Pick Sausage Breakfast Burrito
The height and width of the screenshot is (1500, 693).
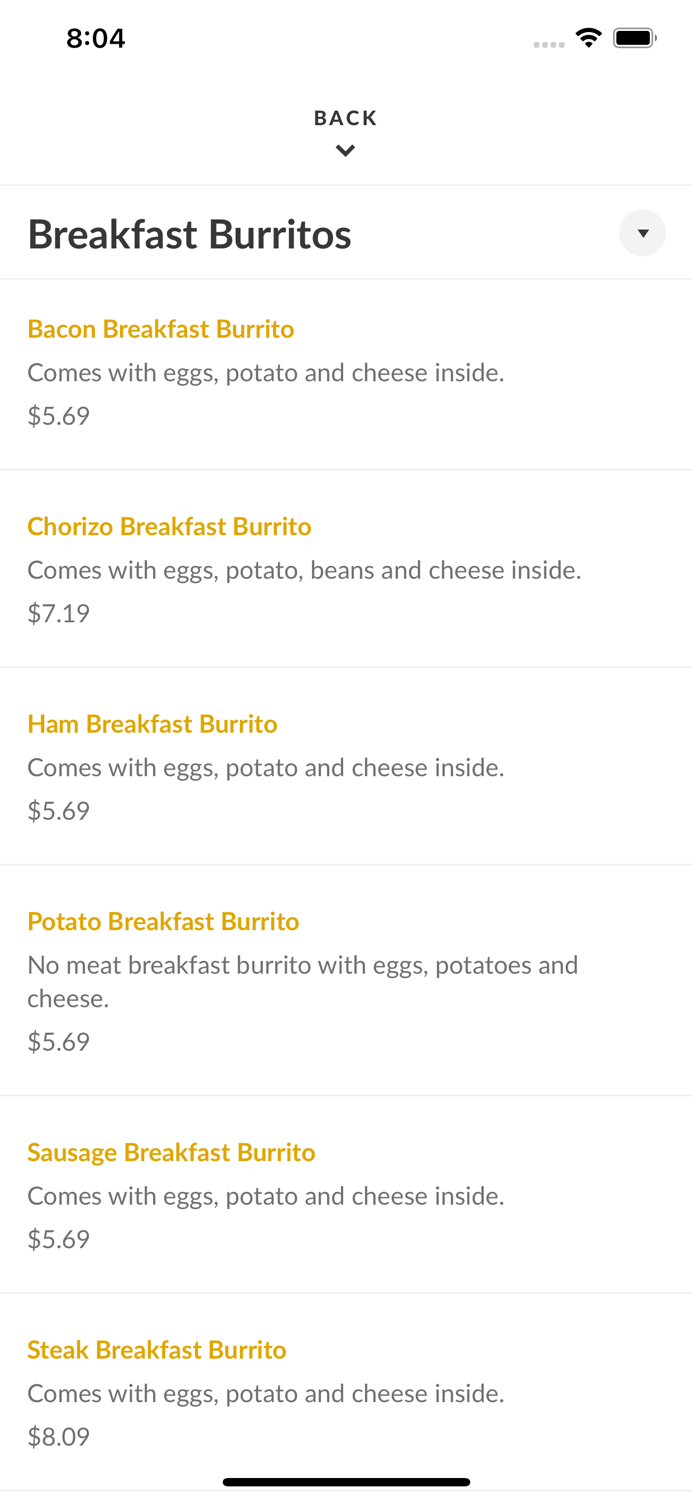tap(171, 1152)
